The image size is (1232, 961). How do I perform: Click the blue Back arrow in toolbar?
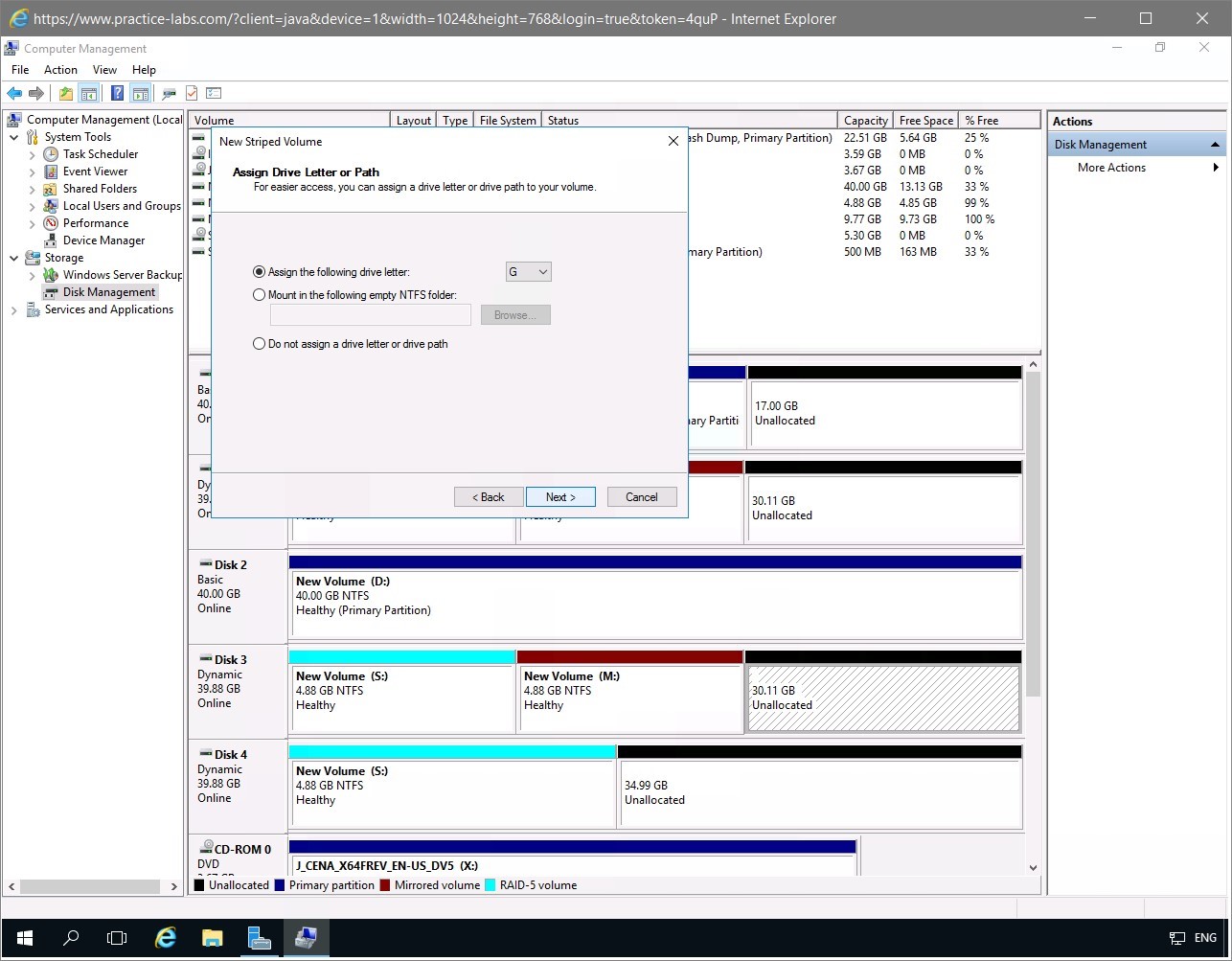tap(13, 93)
